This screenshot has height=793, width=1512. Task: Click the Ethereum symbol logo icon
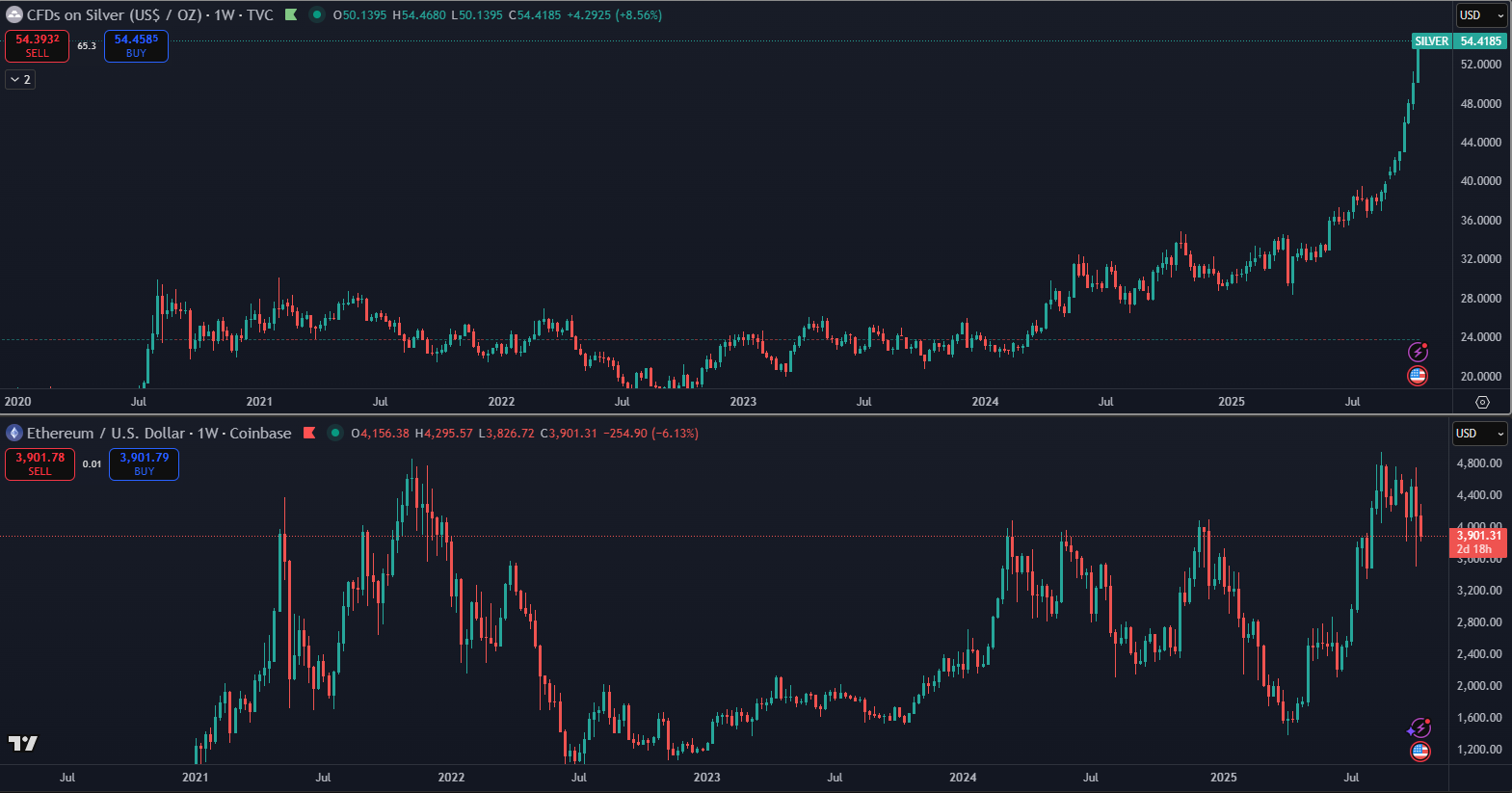point(14,434)
